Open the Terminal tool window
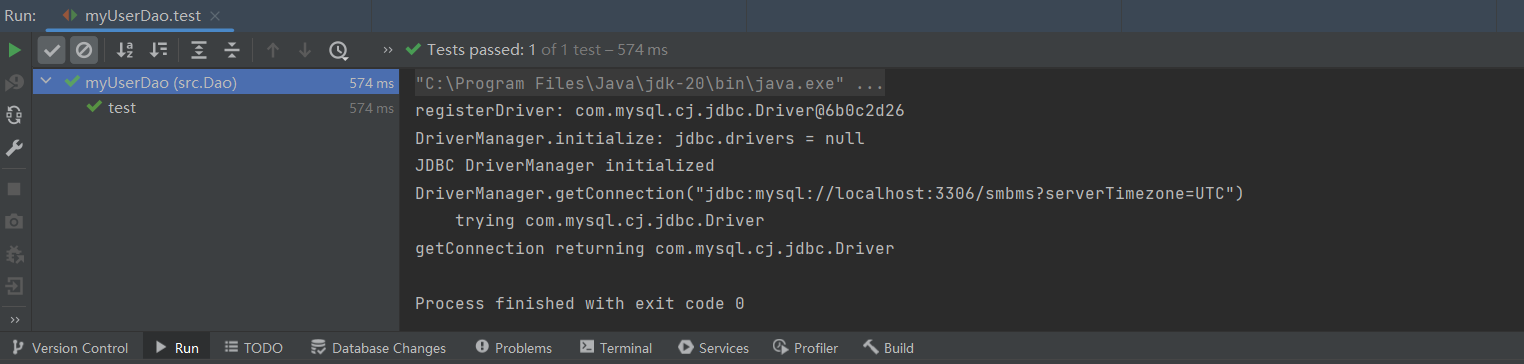Viewport: 1524px width, 364px height. click(616, 348)
